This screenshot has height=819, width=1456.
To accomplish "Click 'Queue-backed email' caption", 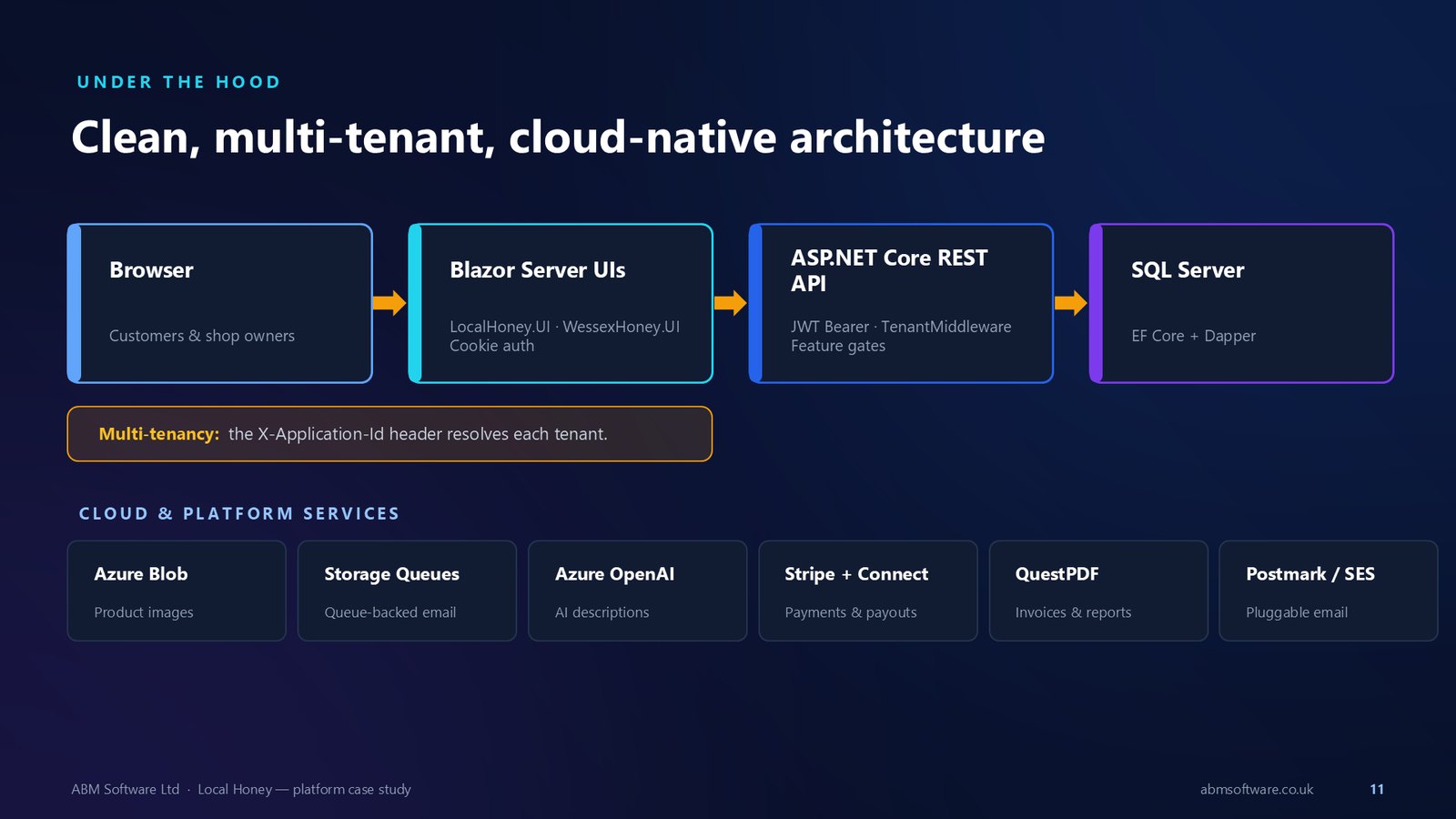I will [x=390, y=612].
